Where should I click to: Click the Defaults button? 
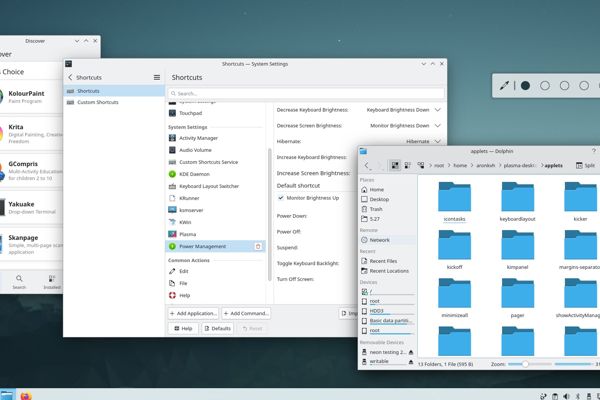coord(217,328)
